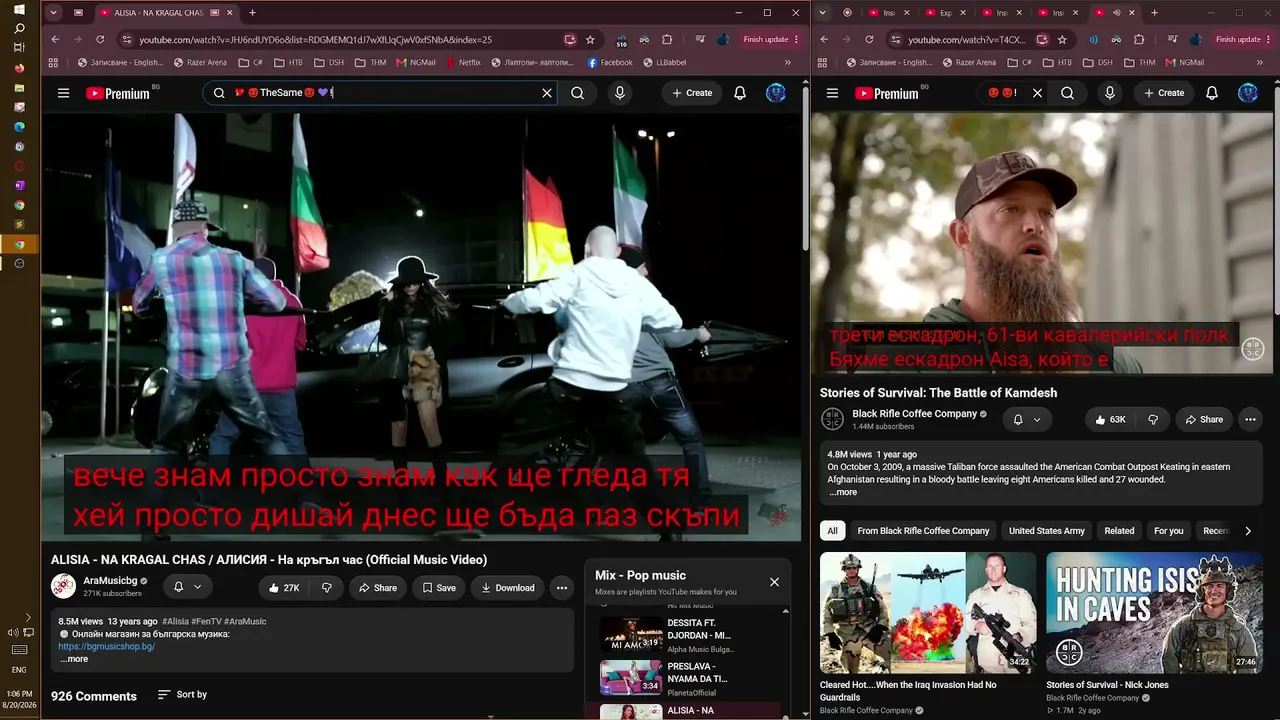1280x720 pixels.
Task: Open tab search dropdown in right browser
Action: (x=823, y=13)
